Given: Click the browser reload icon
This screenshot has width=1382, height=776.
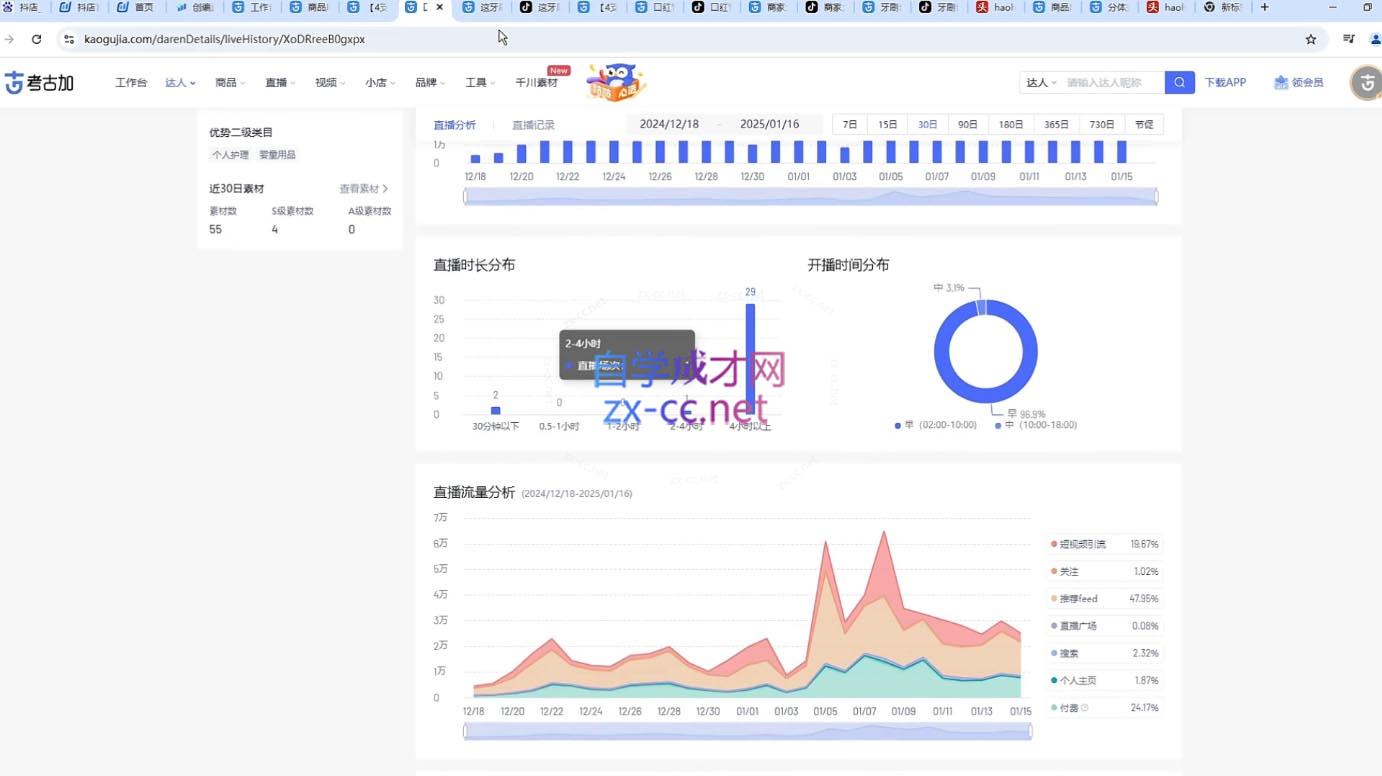Looking at the screenshot, I should click(37, 39).
